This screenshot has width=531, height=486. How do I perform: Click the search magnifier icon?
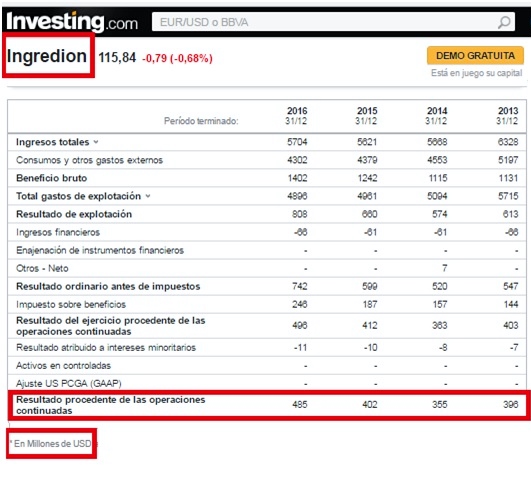tap(504, 23)
